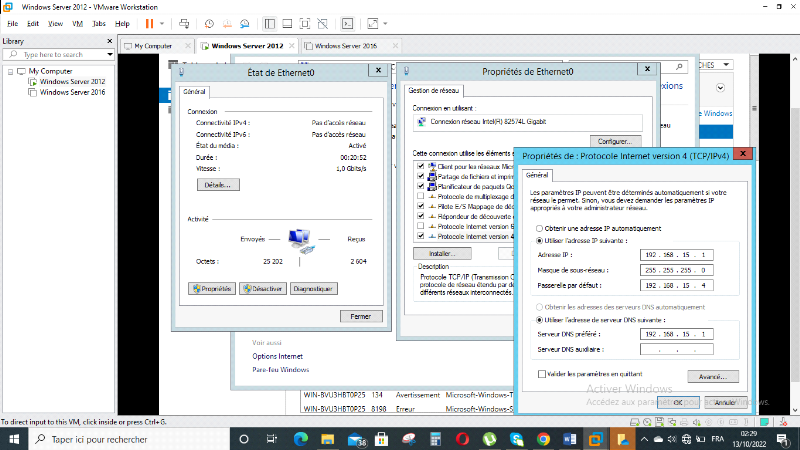Click the VMware suspend (pause) button
Image resolution: width=800 pixels, height=450 pixels.
(x=149, y=22)
